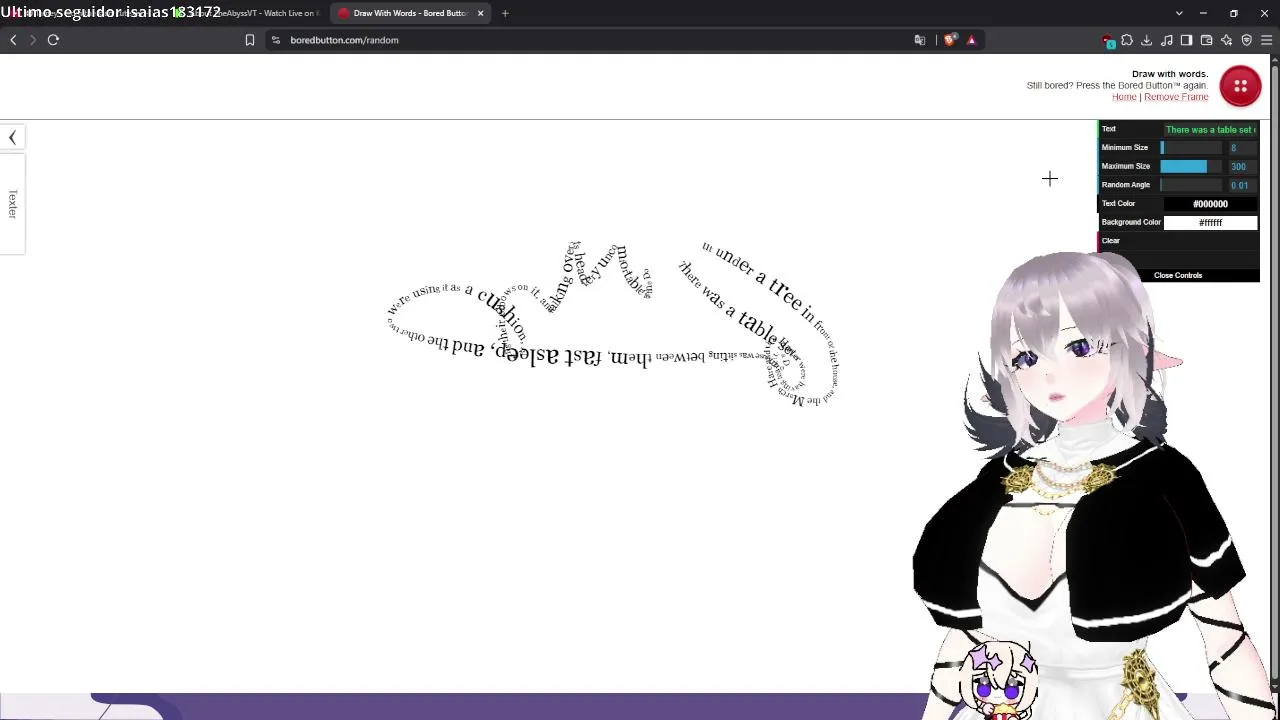1280x720 pixels.
Task: Go forward to the next page
Action: pyautogui.click(x=33, y=40)
